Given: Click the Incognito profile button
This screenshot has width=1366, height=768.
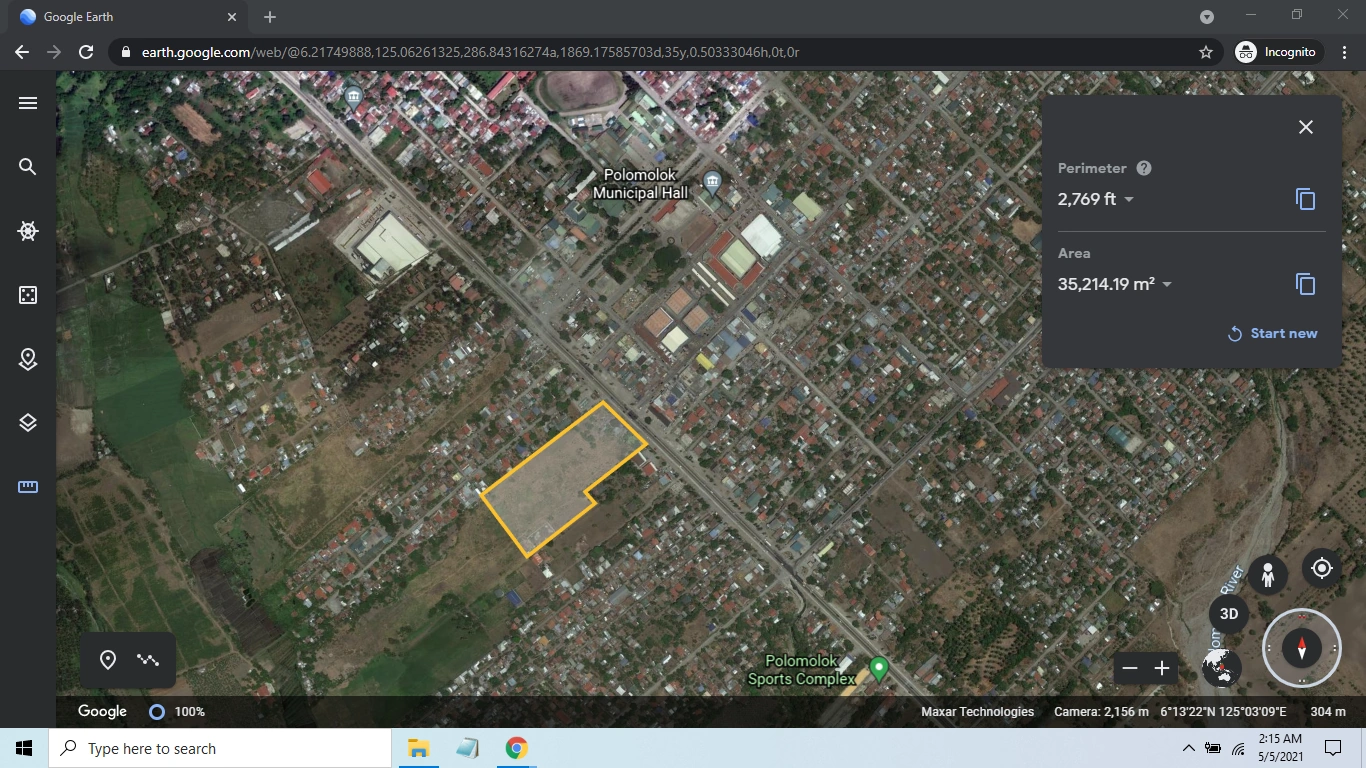Looking at the screenshot, I should coord(1279,52).
